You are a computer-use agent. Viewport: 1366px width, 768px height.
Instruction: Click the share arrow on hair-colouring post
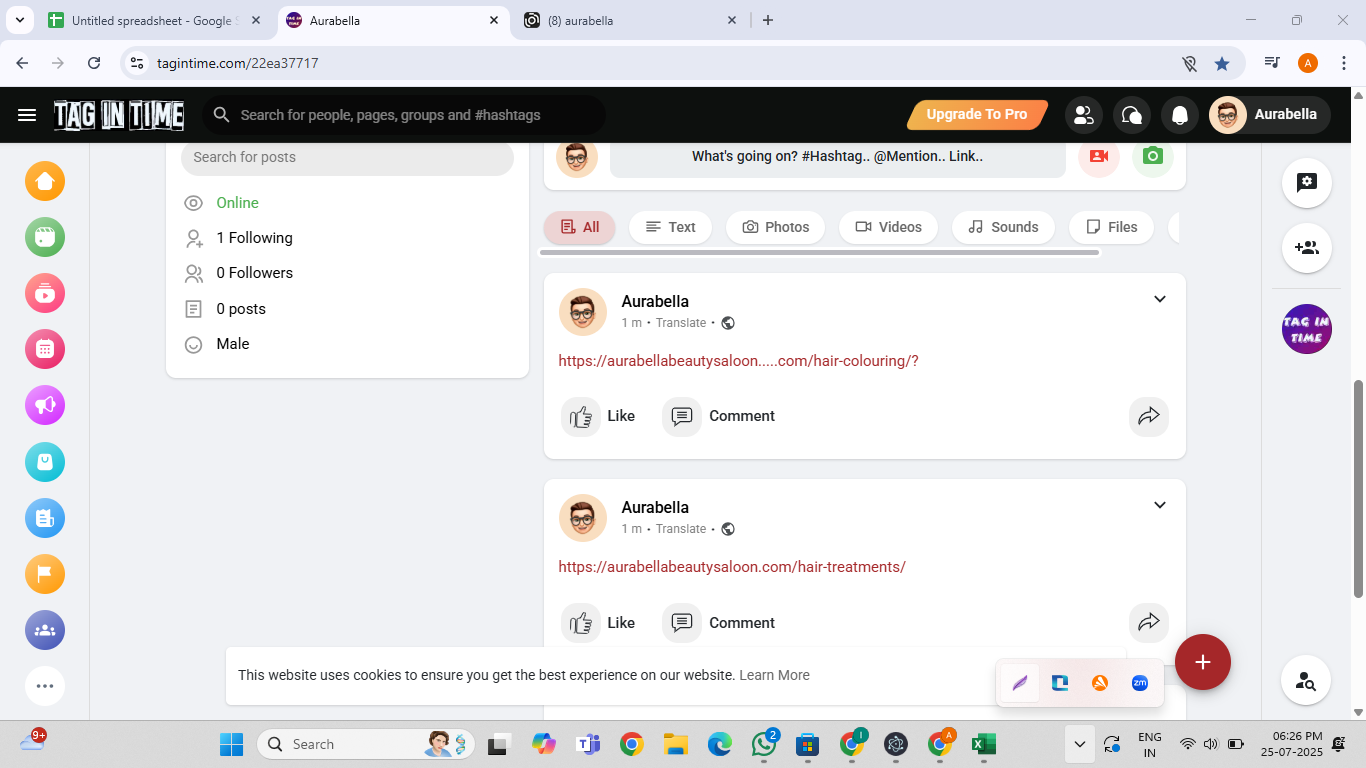1148,416
